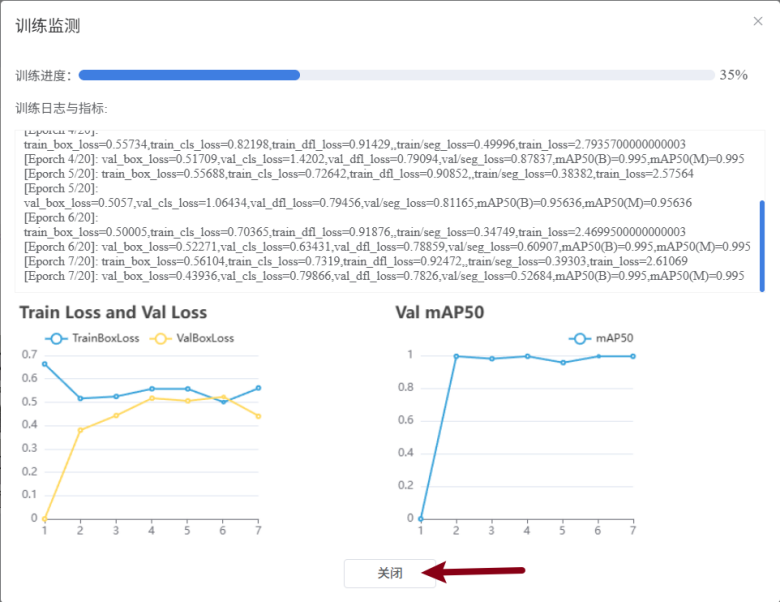Toggle the TrainBoxLoss legend series

94,338
